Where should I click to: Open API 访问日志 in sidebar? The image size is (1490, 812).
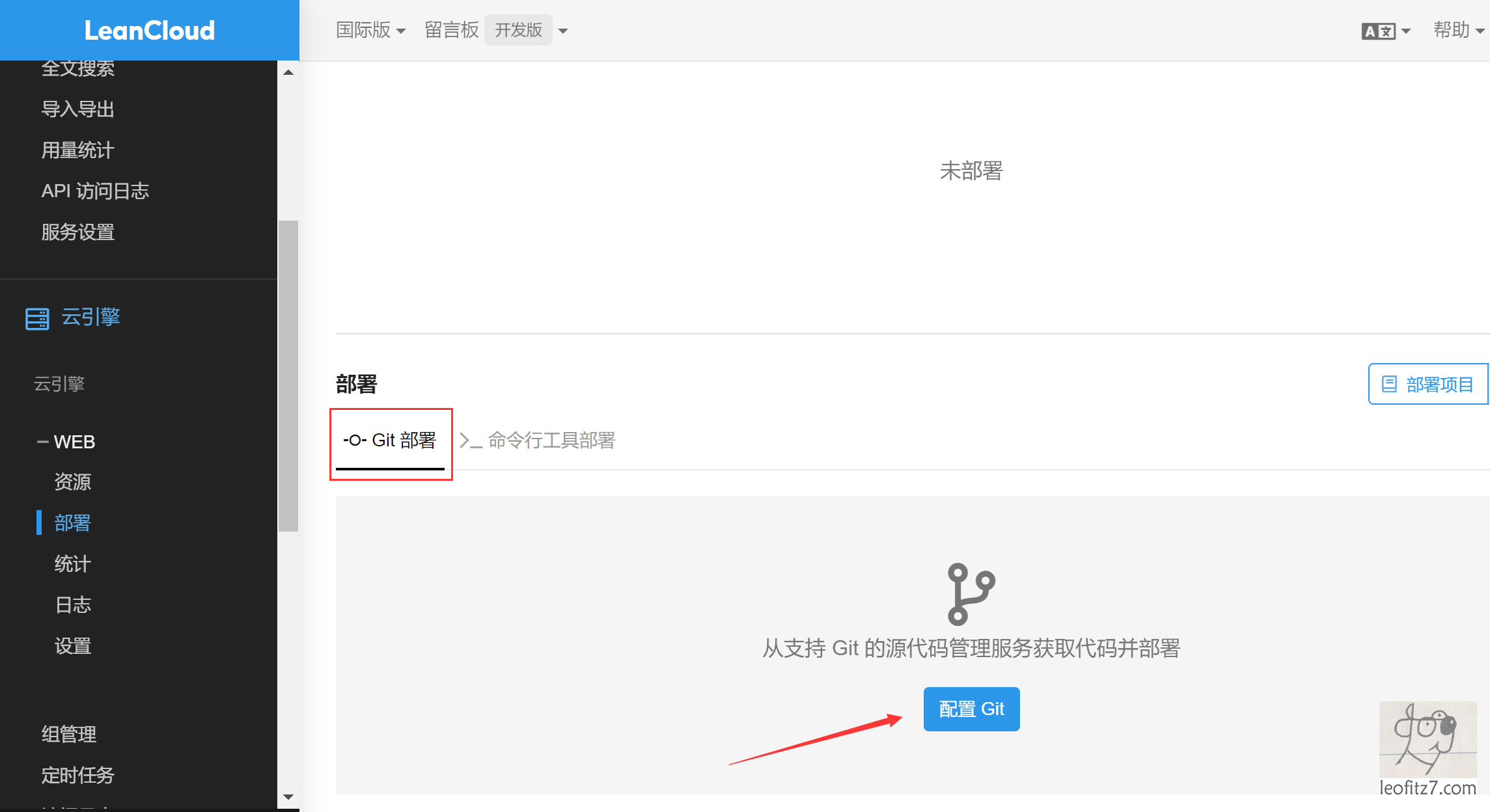tap(95, 191)
